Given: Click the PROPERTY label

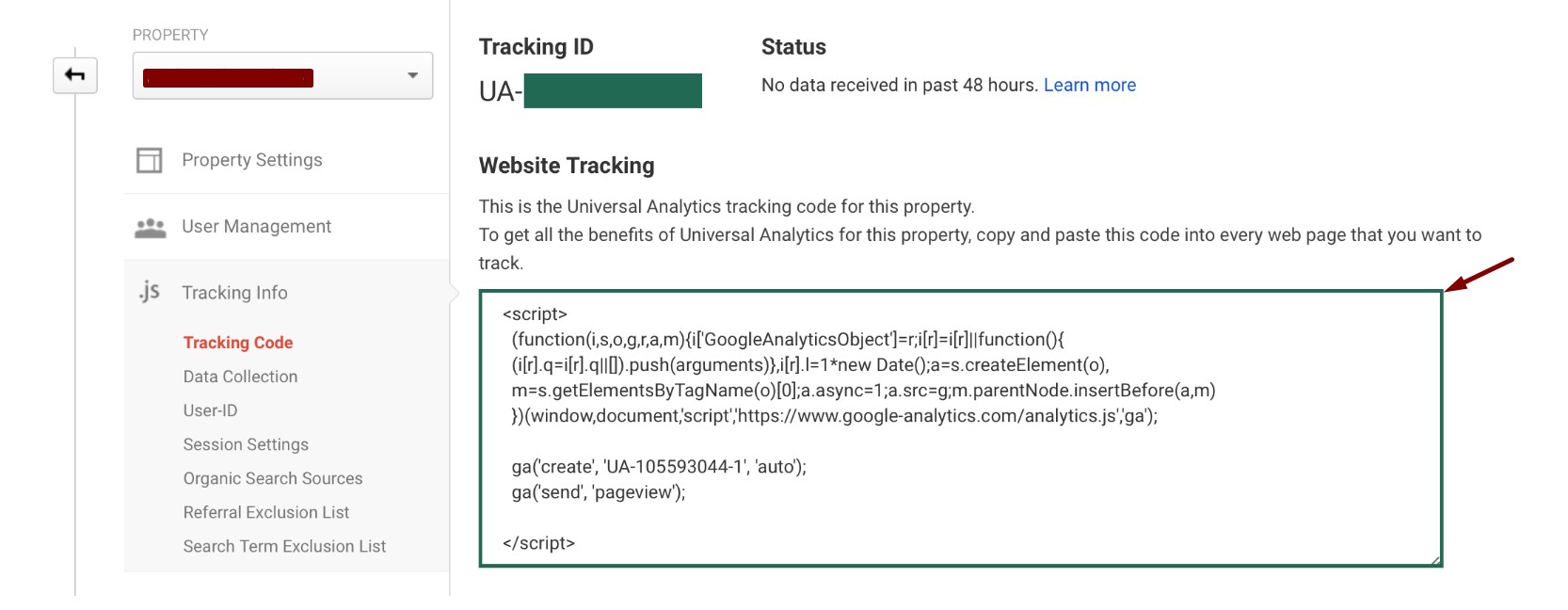Looking at the screenshot, I should click(x=170, y=35).
